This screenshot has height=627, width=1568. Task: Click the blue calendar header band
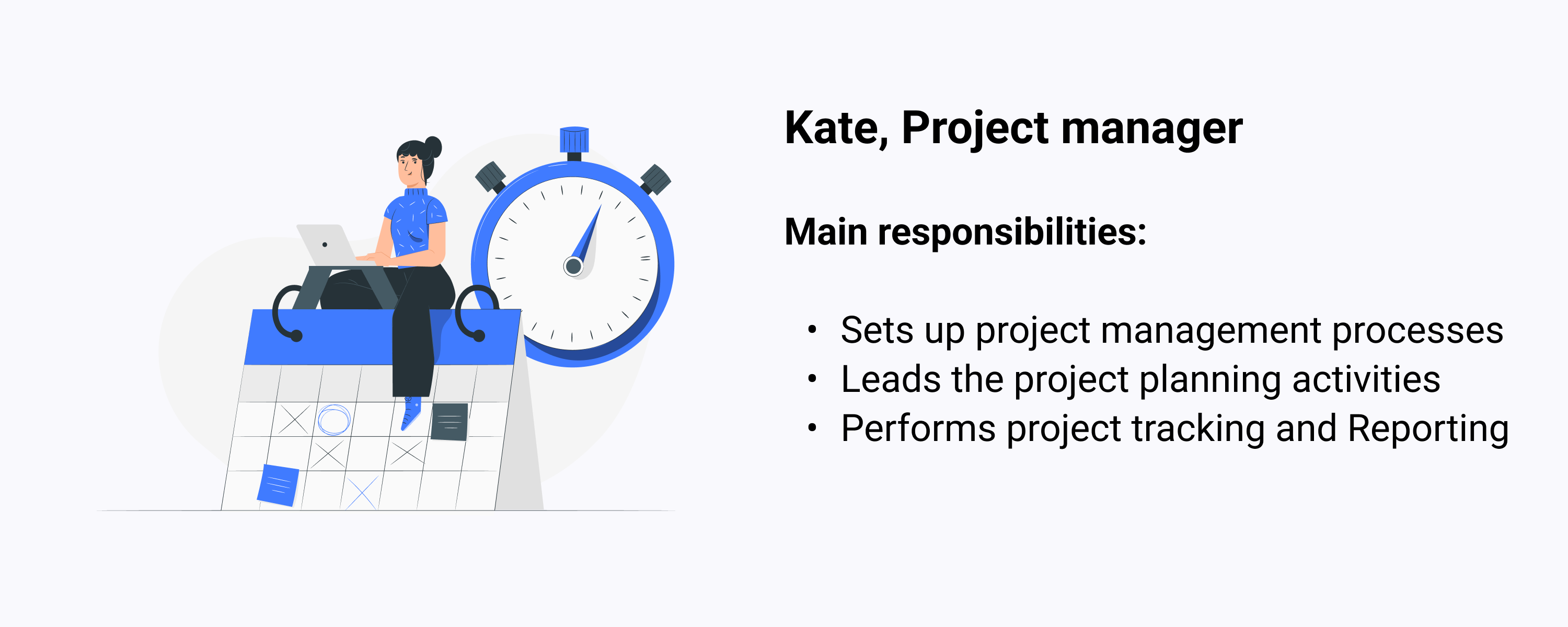click(x=382, y=336)
